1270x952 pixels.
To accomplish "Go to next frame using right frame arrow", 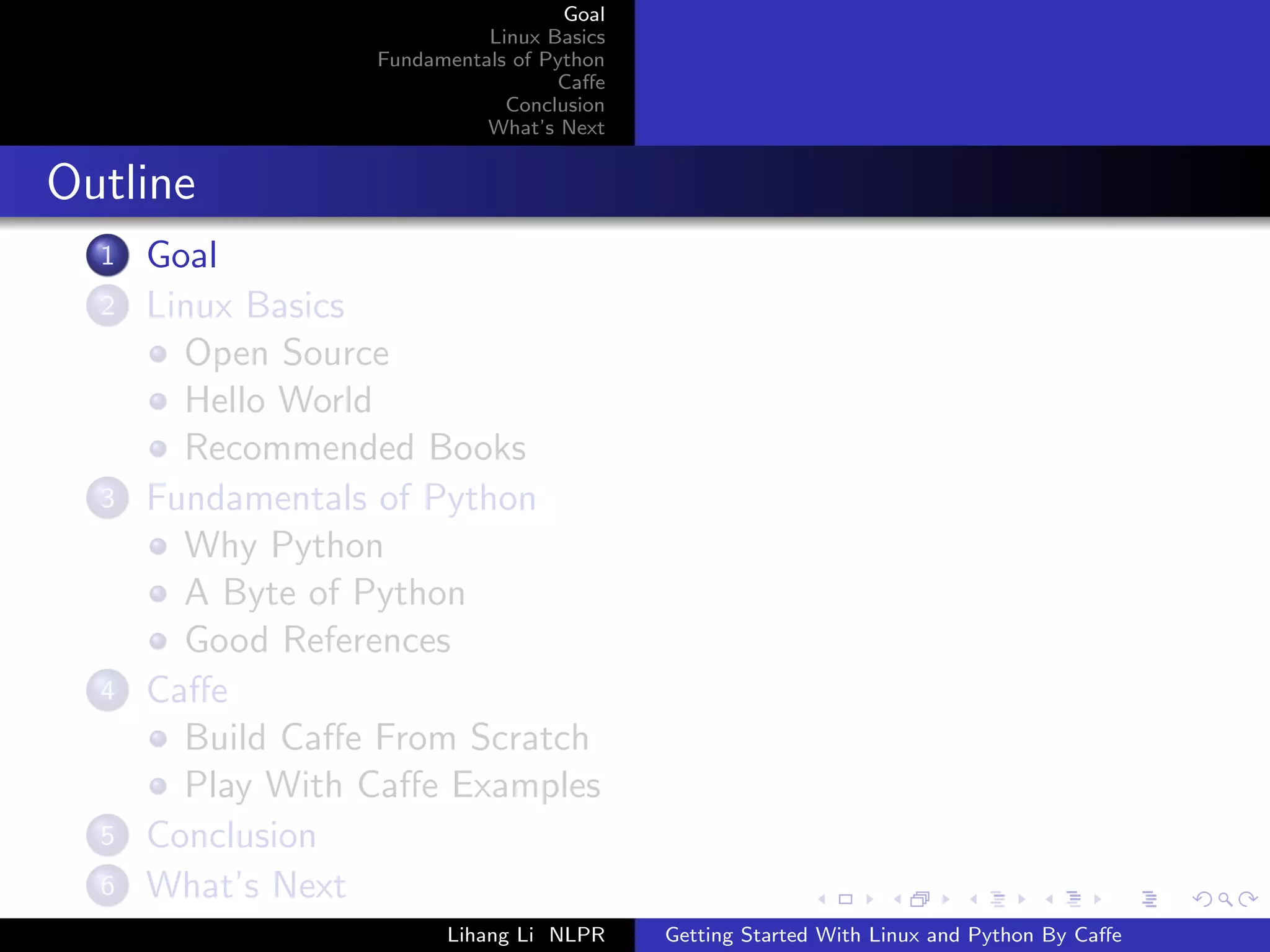I will point(946,899).
